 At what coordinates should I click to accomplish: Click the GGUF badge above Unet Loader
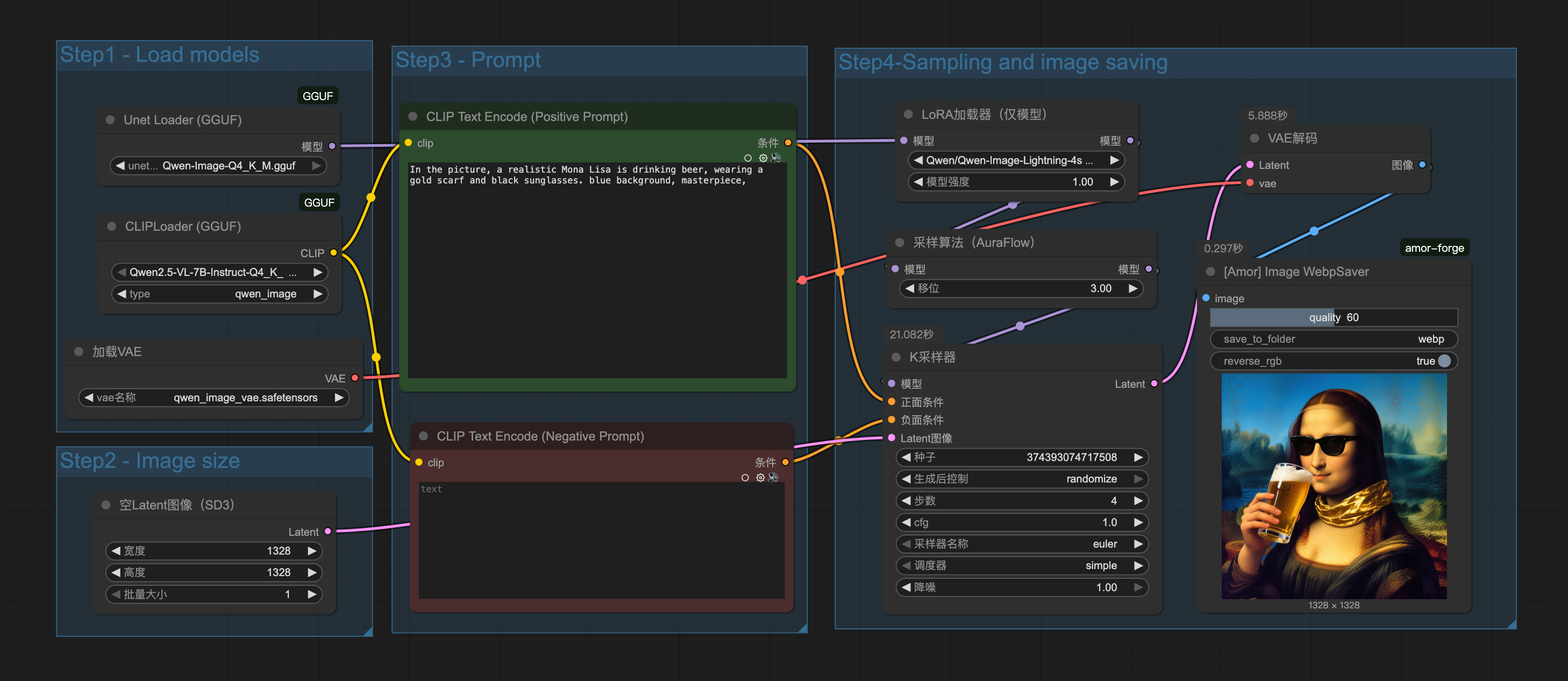[318, 96]
